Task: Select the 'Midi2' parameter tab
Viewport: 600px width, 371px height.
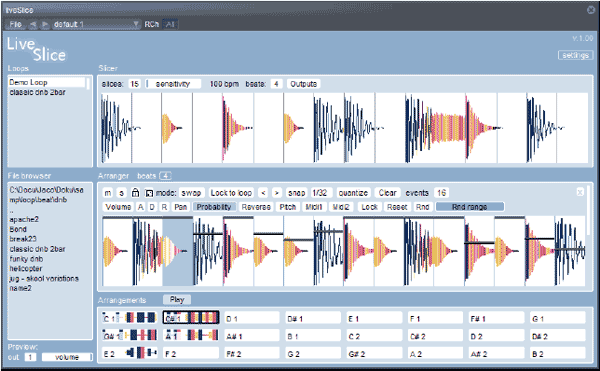Action: coord(341,207)
